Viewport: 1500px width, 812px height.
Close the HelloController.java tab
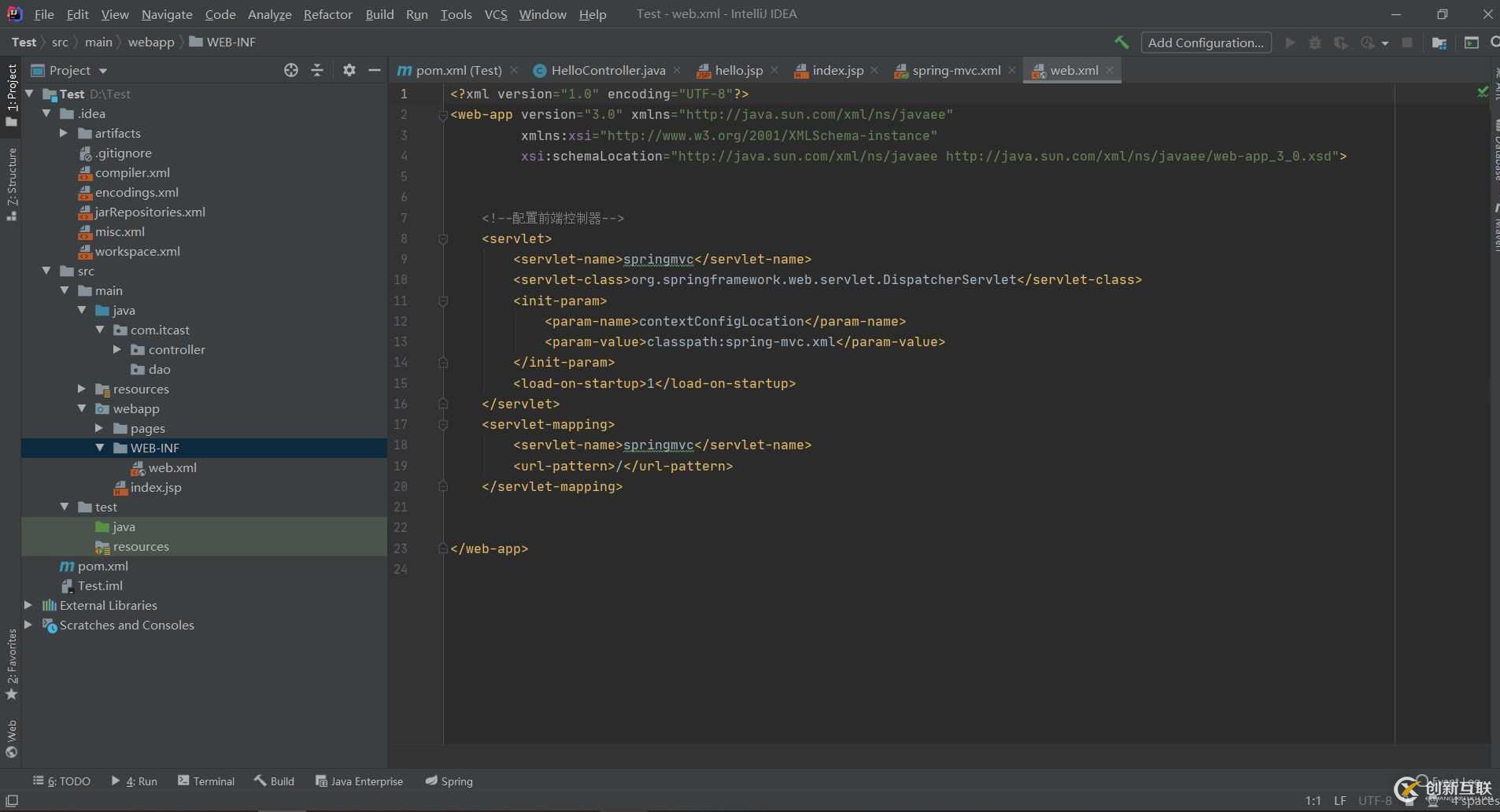pos(677,70)
